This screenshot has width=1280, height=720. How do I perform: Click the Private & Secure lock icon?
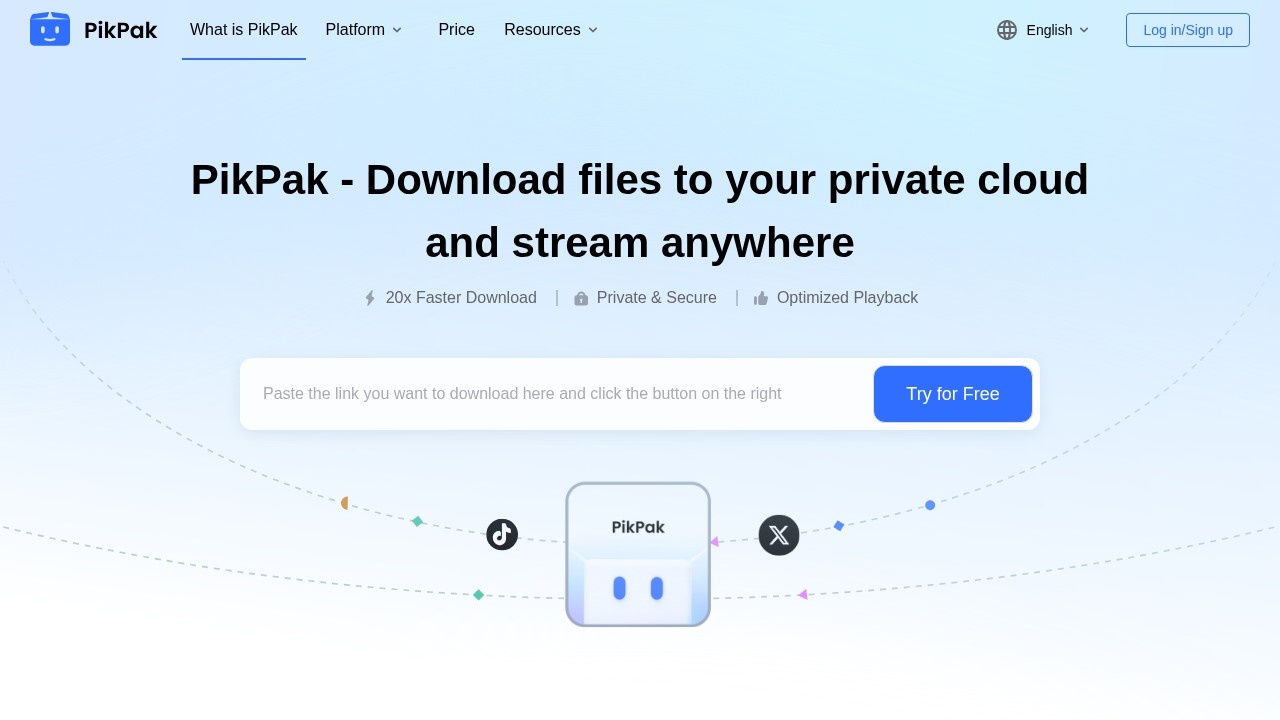[x=581, y=298]
